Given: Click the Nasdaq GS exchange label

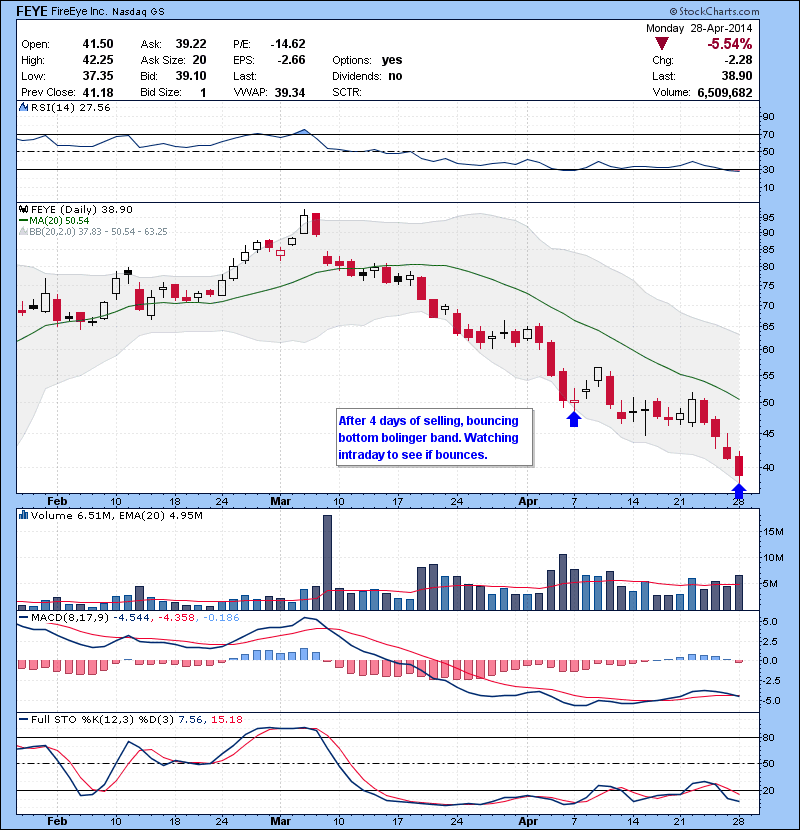Looking at the screenshot, I should [138, 12].
